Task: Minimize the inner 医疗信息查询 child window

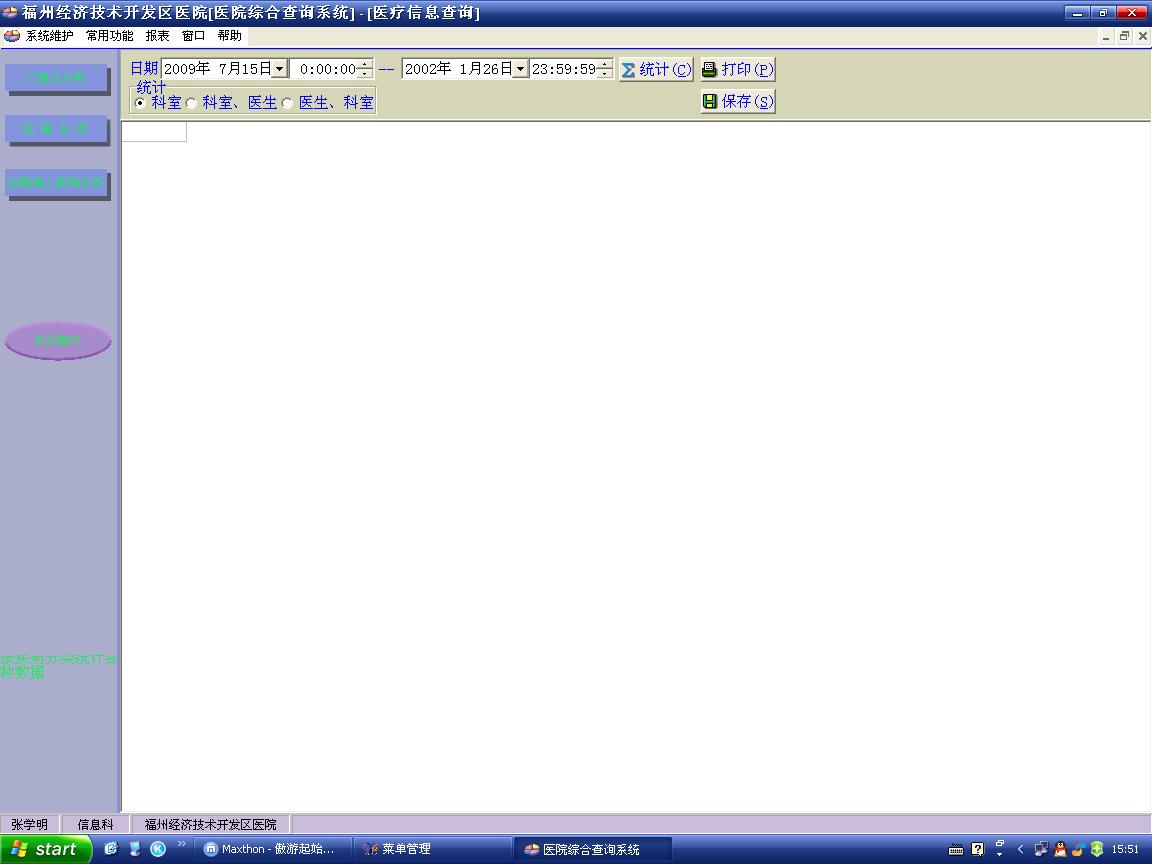Action: pyautogui.click(x=1106, y=36)
